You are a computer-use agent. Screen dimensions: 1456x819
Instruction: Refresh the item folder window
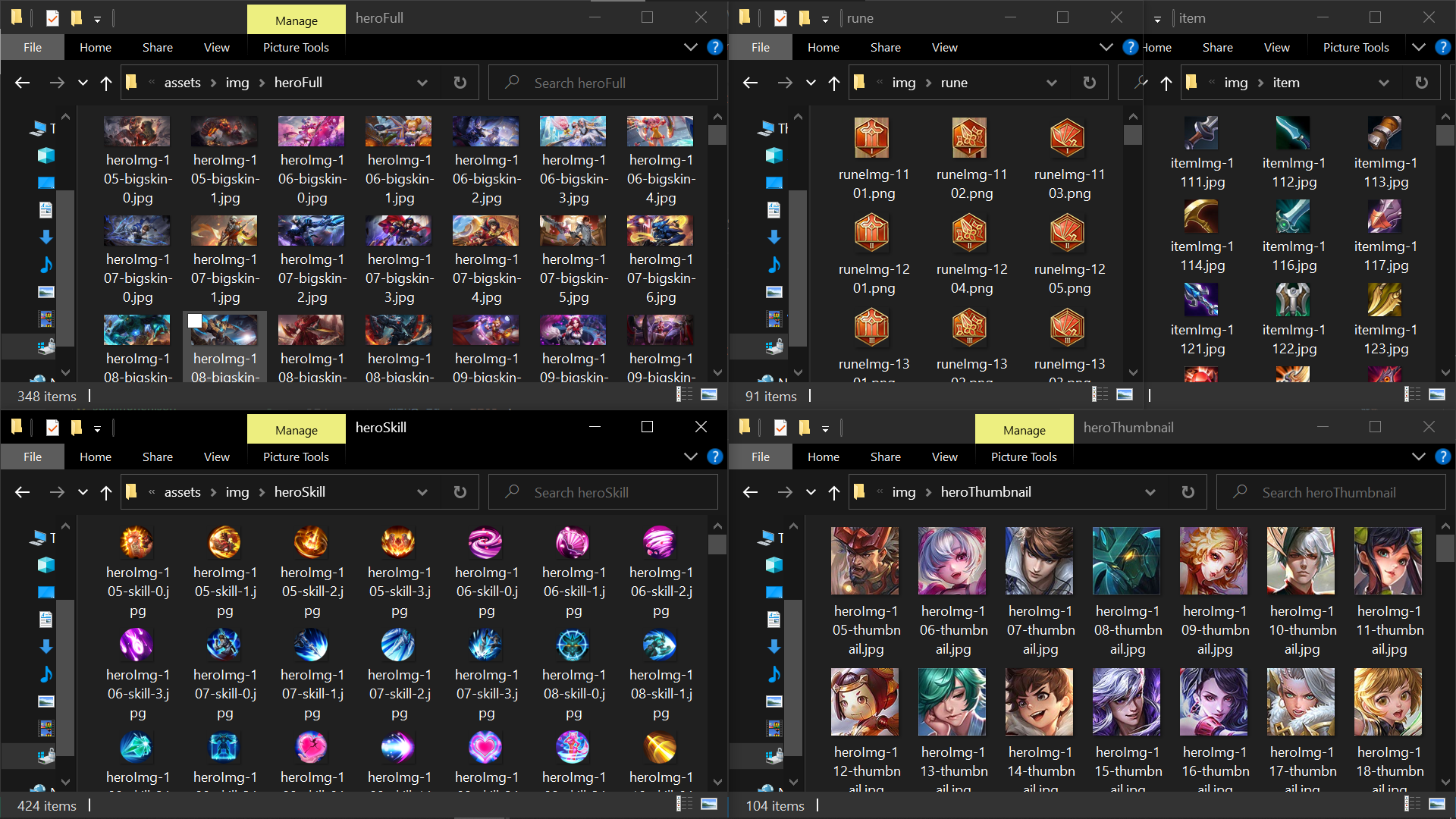pos(1421,83)
